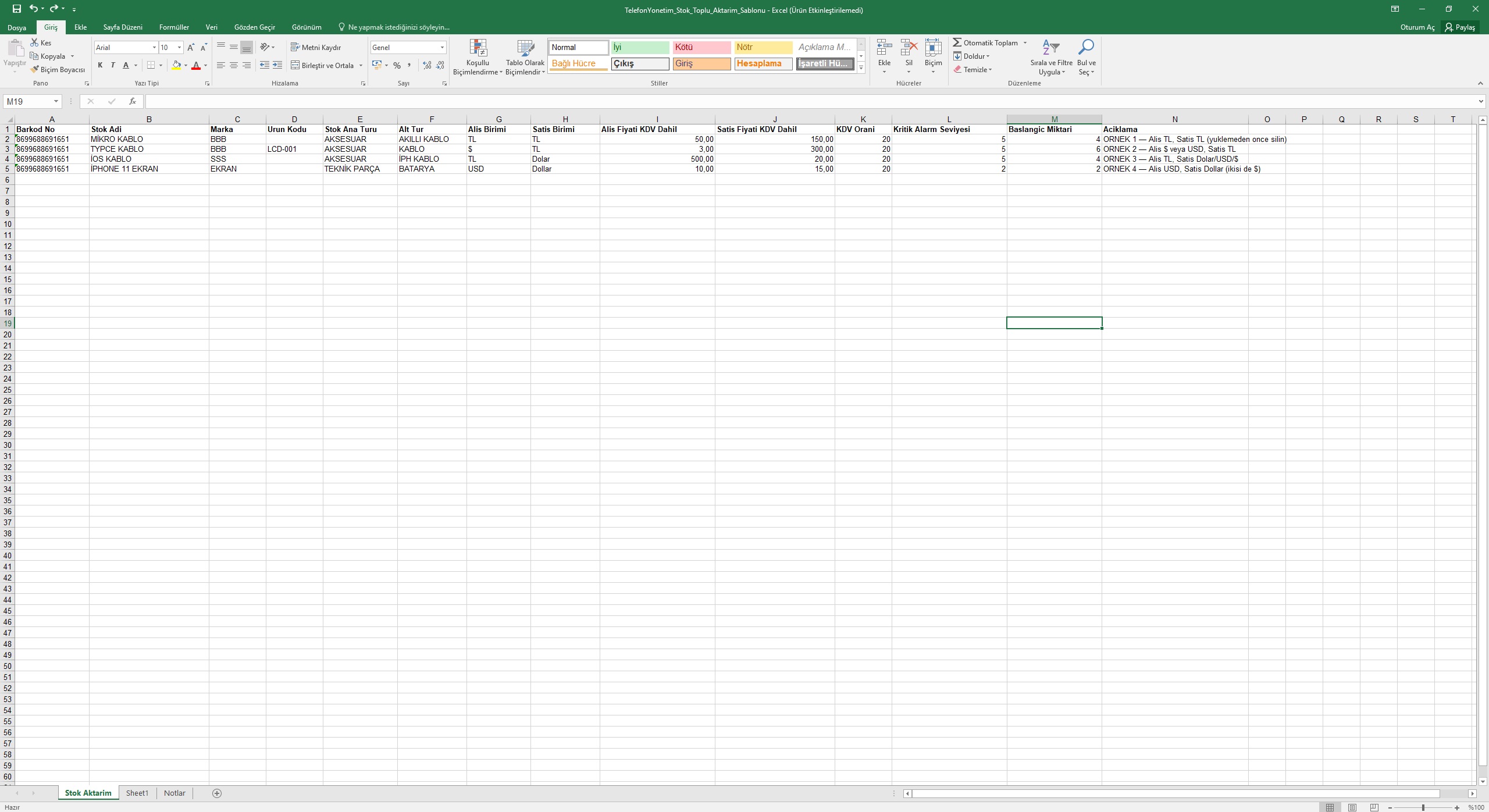Switch to Page Layout view icon

pyautogui.click(x=1352, y=807)
